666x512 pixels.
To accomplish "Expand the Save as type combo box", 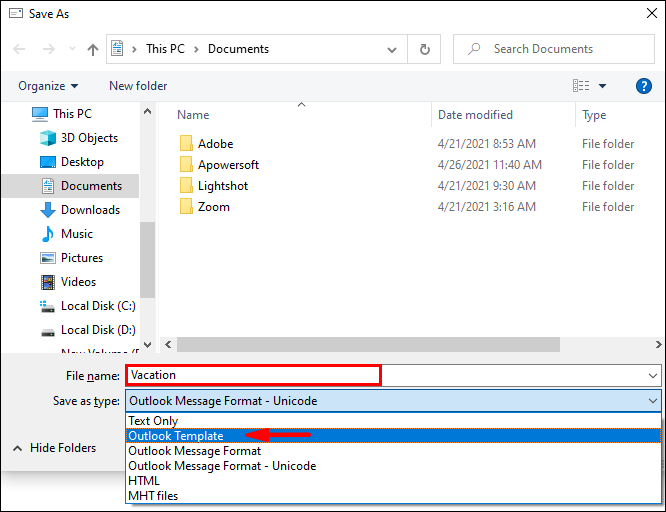I will pos(392,401).
